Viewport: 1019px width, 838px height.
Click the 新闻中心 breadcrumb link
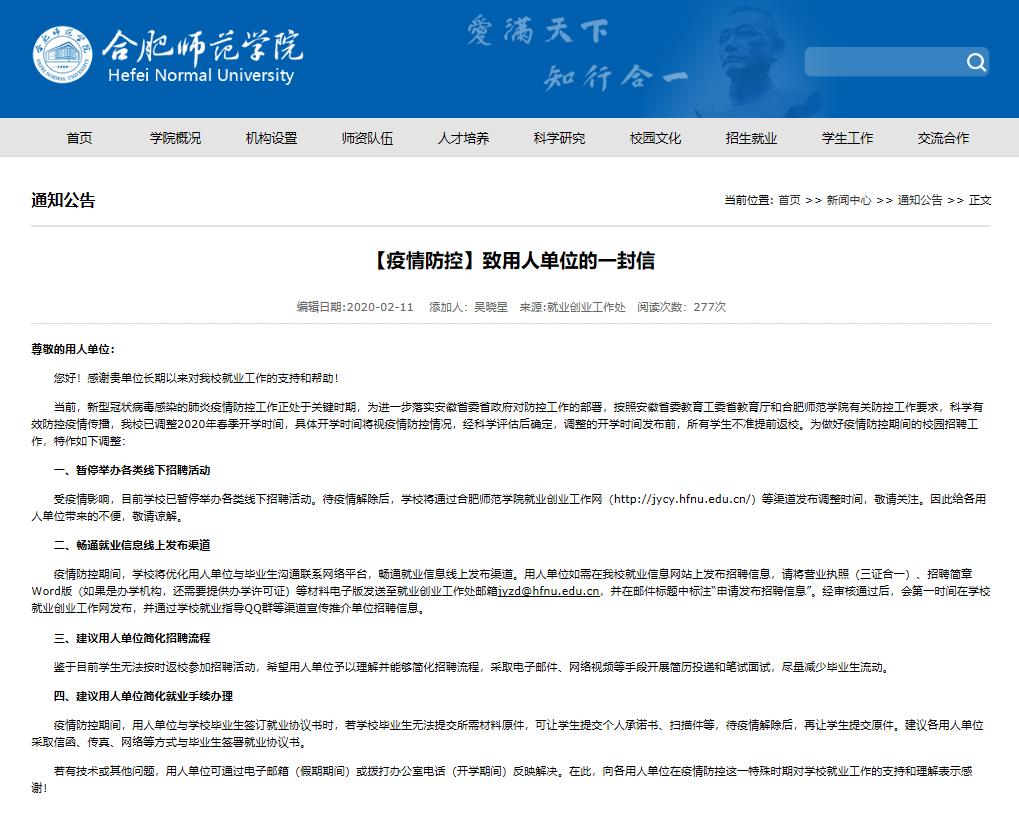tap(848, 200)
